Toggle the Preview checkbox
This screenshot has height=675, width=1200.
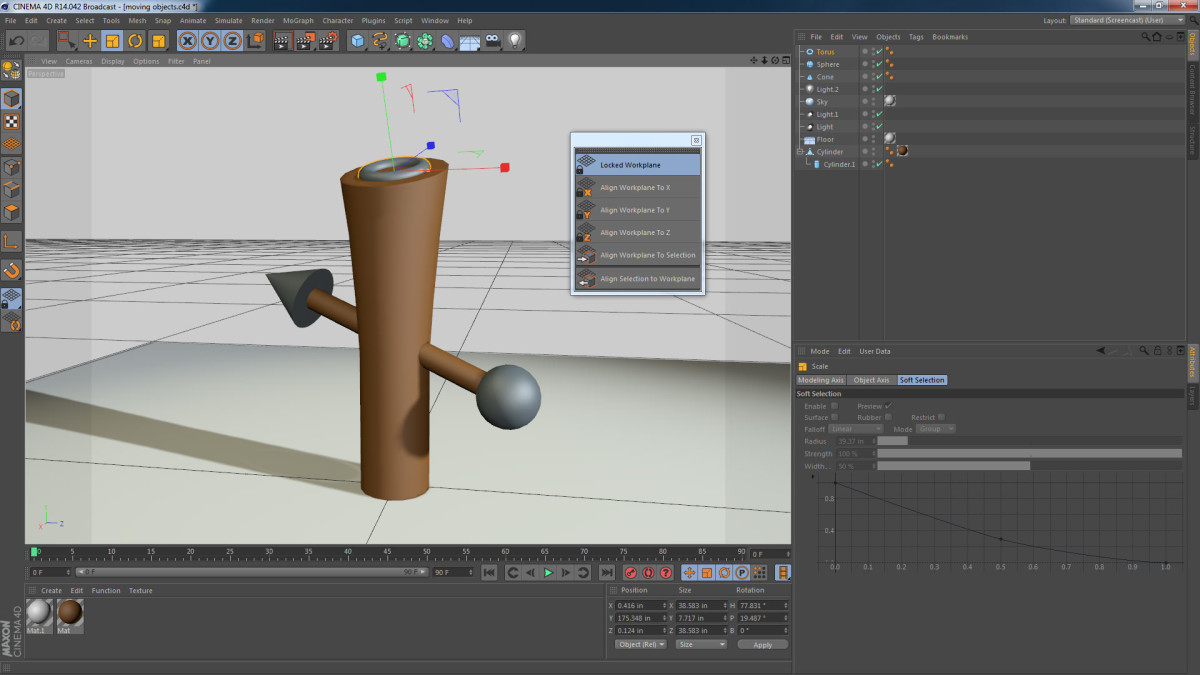887,406
